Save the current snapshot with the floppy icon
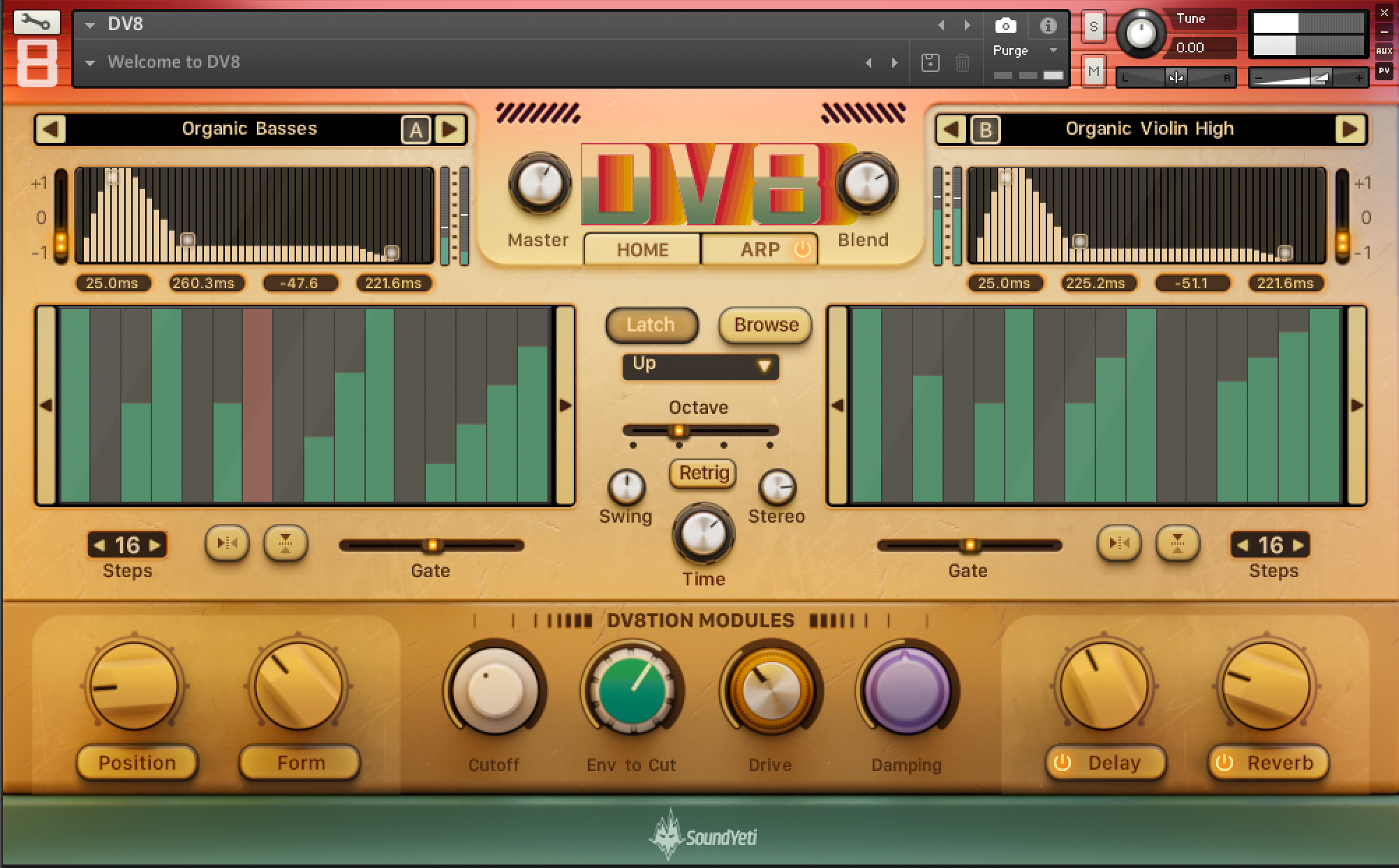 click(x=929, y=62)
